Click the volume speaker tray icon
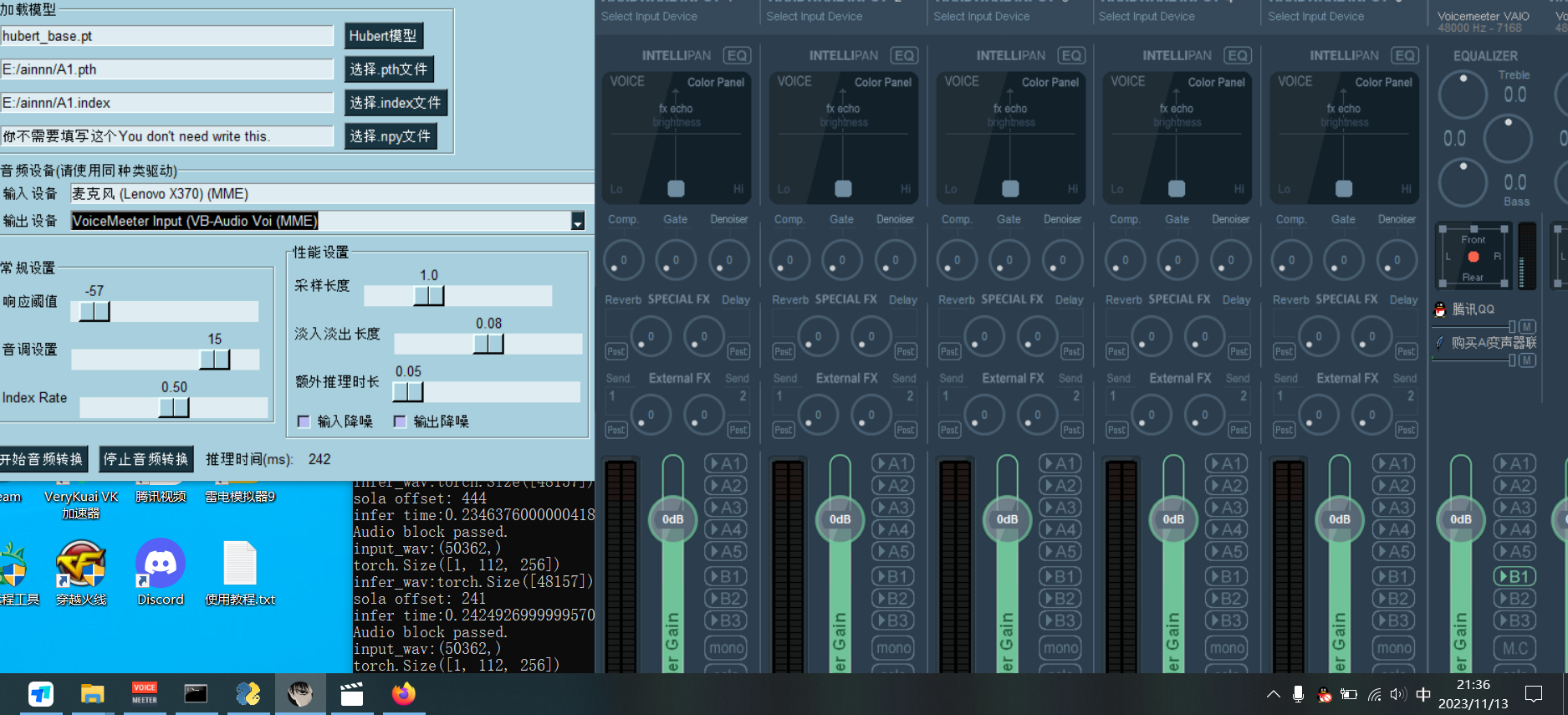 coord(1397,694)
